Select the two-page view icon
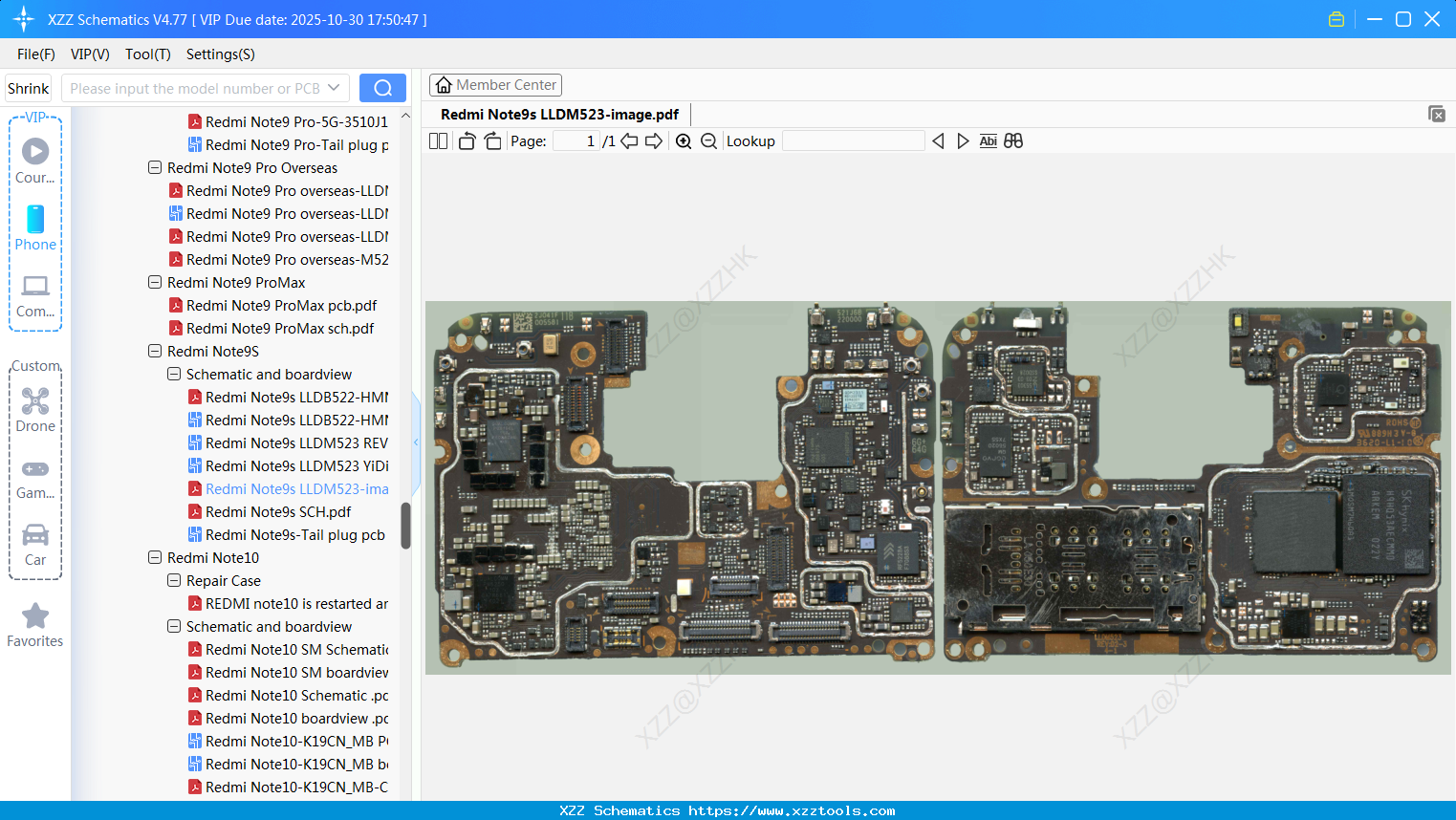Viewport: 1456px width, 820px height. tap(438, 140)
